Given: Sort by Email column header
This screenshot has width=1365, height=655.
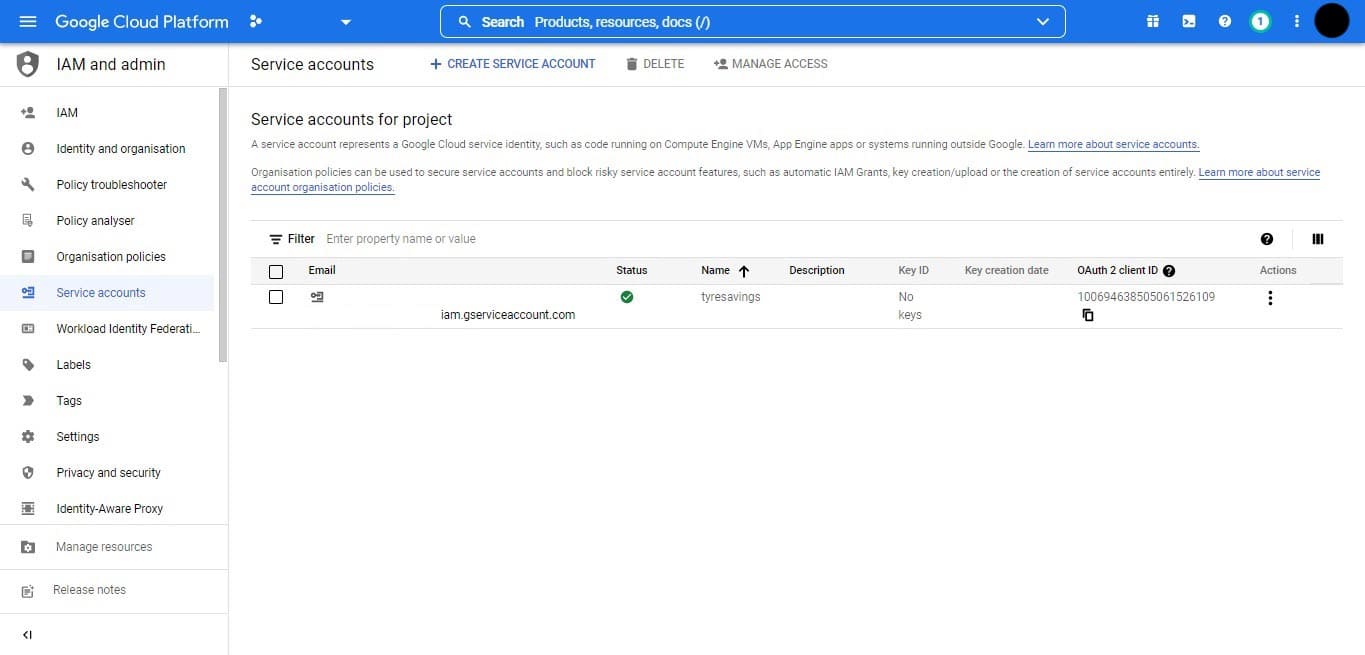Looking at the screenshot, I should pyautogui.click(x=322, y=270).
